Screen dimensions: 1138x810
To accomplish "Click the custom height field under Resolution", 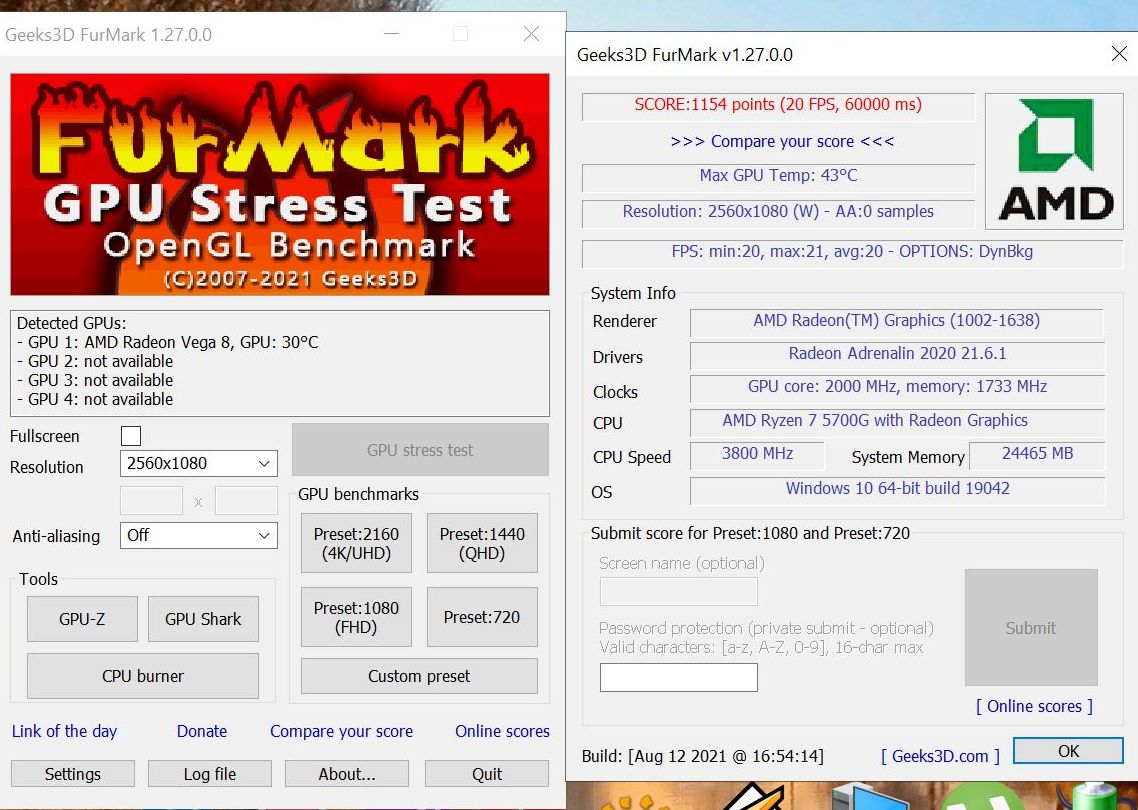I will 246,502.
